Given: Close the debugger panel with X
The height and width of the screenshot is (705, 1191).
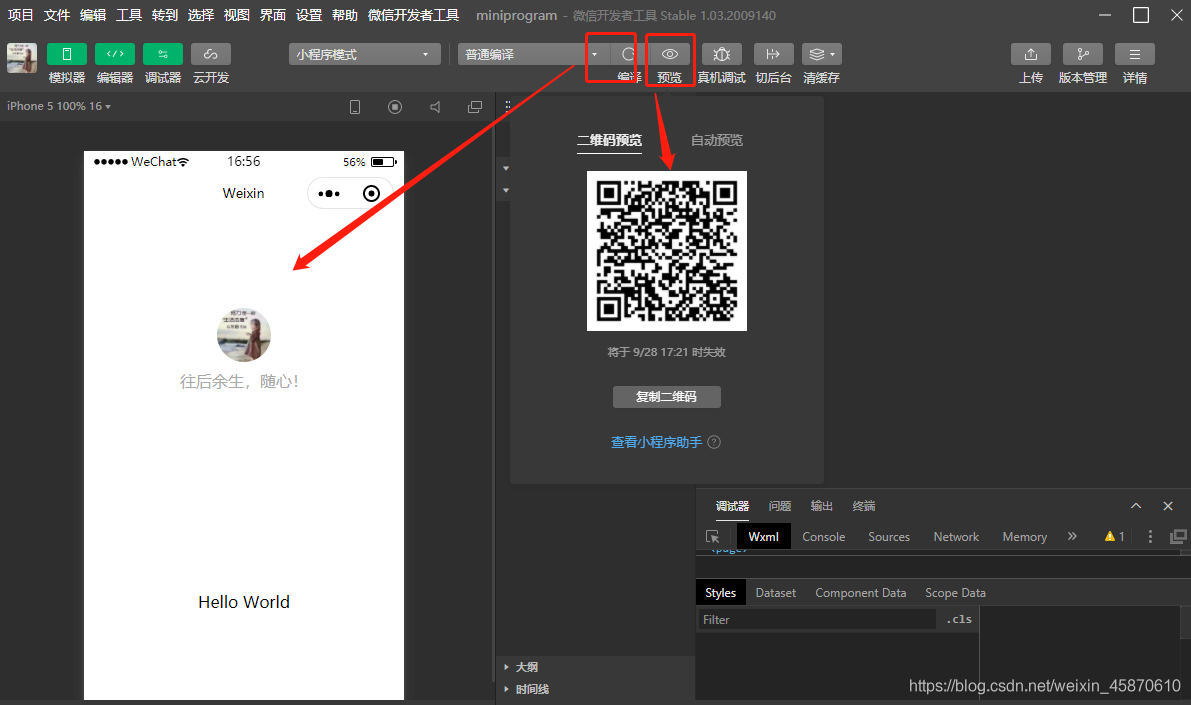Looking at the screenshot, I should point(1168,506).
